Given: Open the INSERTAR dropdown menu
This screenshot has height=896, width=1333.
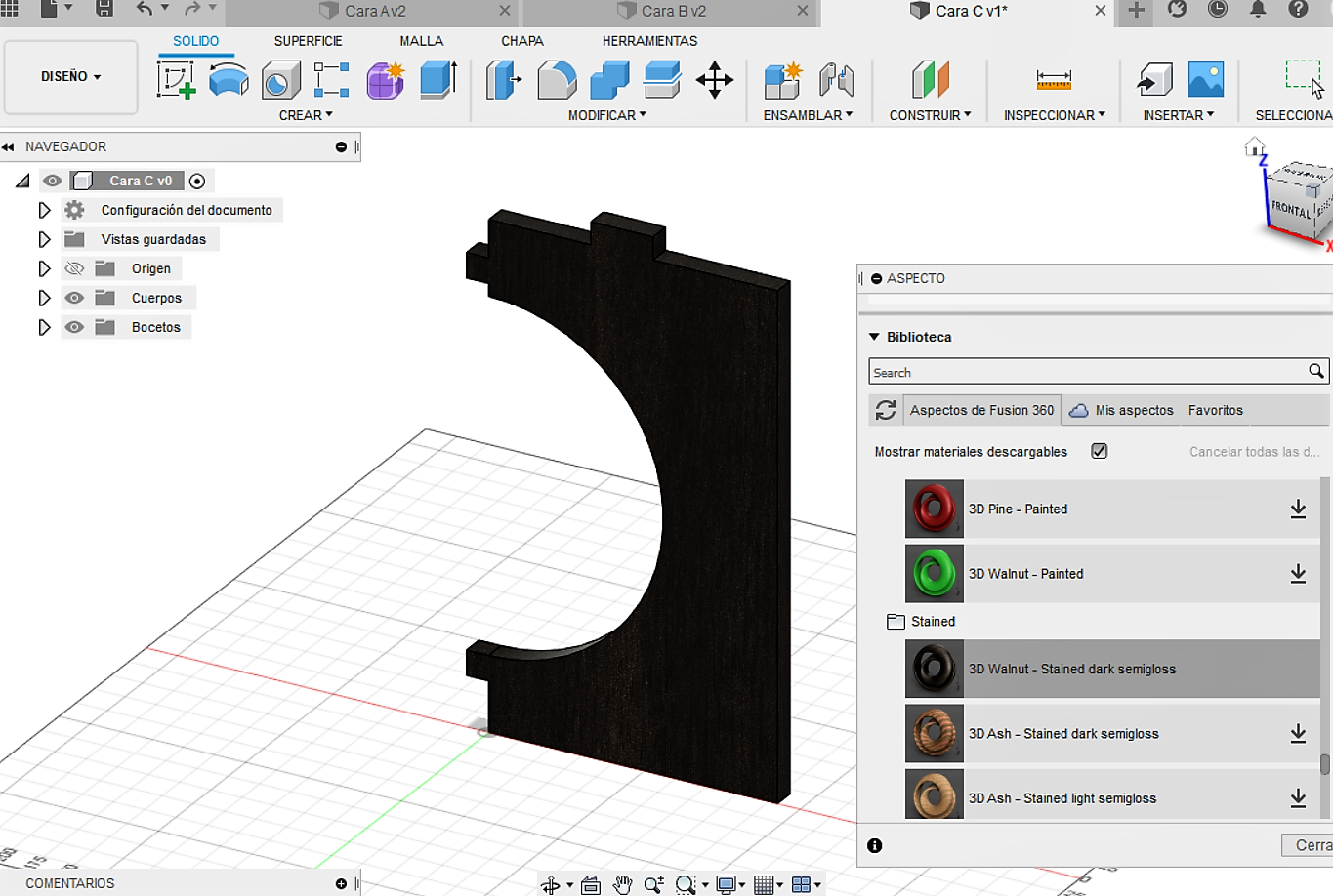Looking at the screenshot, I should pos(1179,115).
